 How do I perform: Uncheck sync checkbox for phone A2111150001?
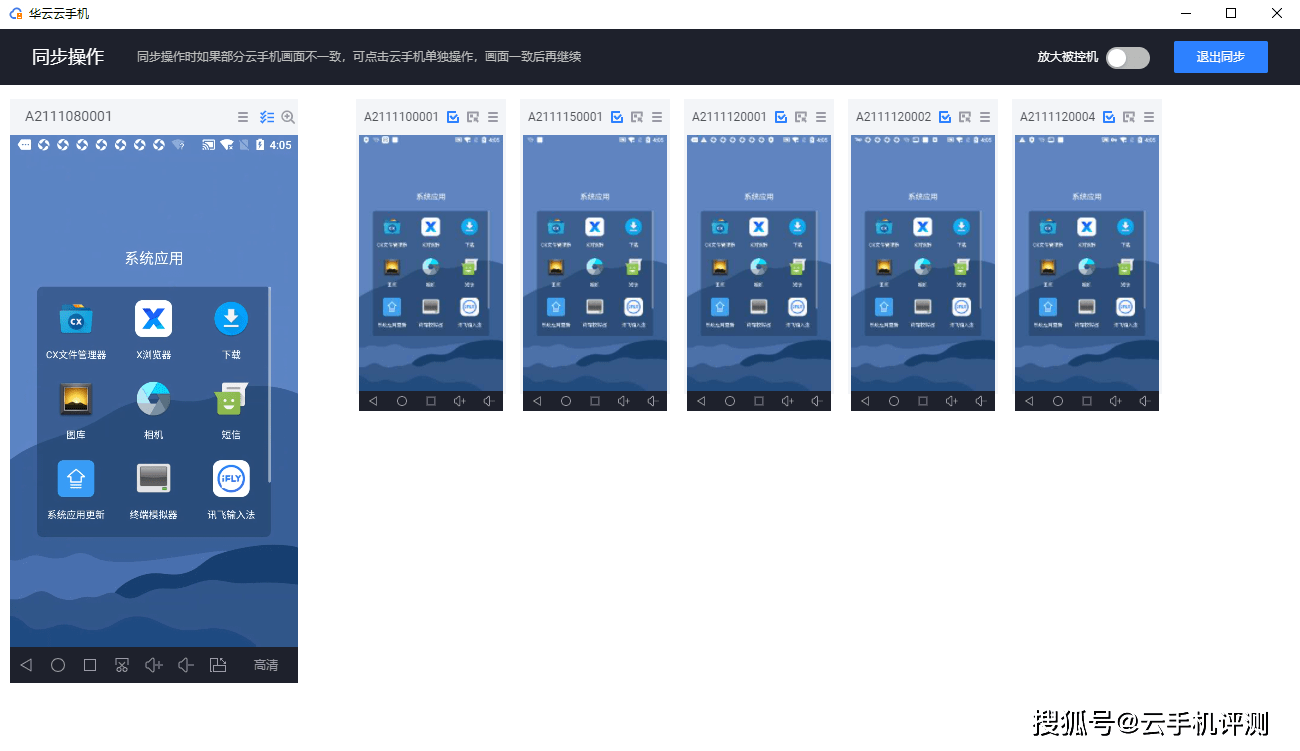(617, 117)
